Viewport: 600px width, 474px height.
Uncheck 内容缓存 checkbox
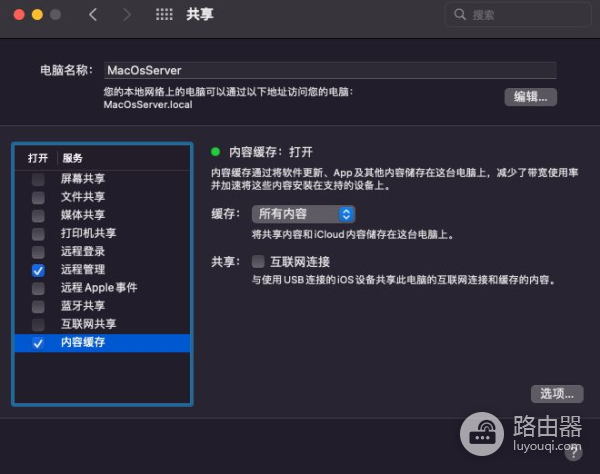click(x=38, y=343)
